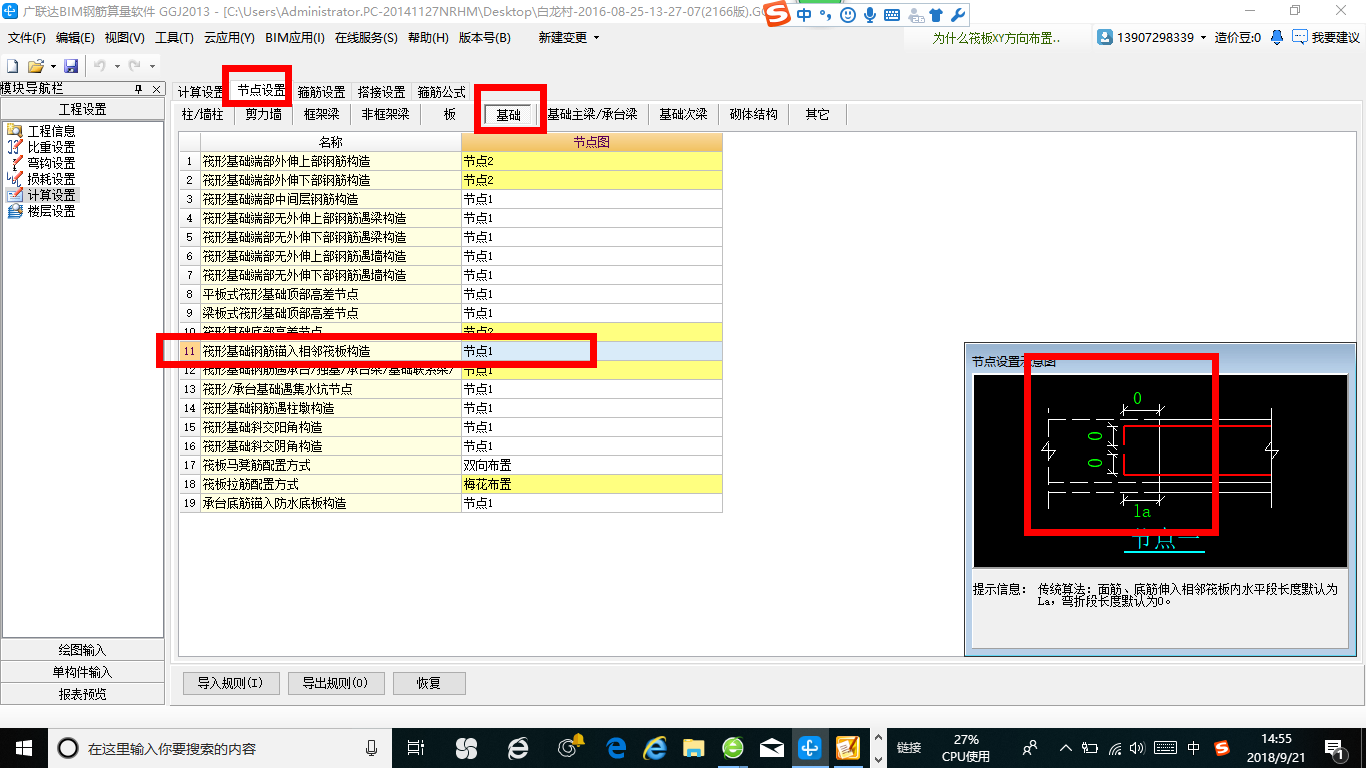
Task: Select the 框架梁 component tab
Action: (322, 114)
